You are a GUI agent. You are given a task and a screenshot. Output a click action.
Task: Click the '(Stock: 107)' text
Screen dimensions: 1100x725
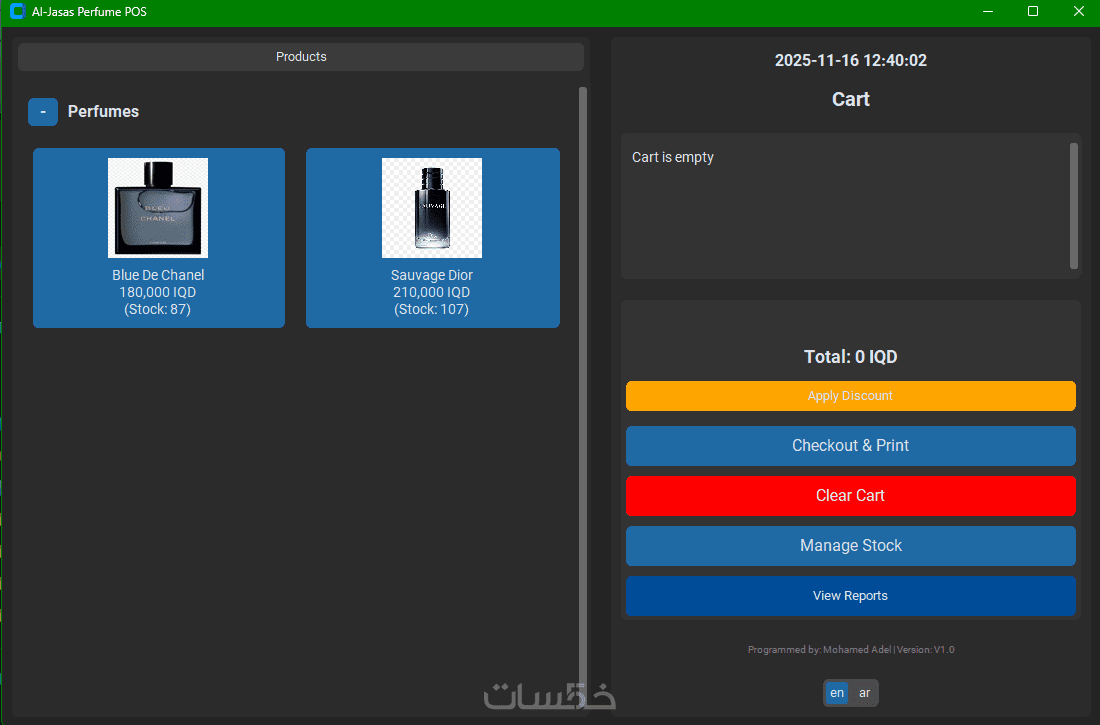(431, 310)
